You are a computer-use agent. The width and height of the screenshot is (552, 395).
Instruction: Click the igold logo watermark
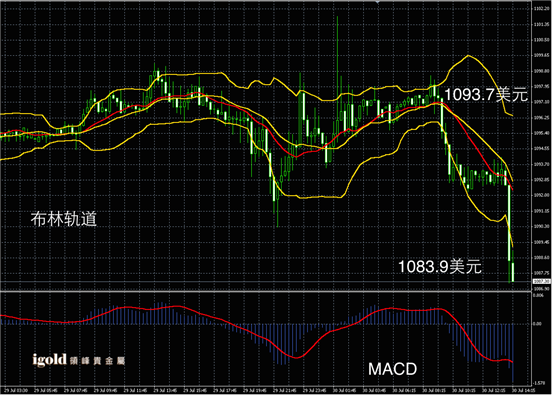coord(50,360)
